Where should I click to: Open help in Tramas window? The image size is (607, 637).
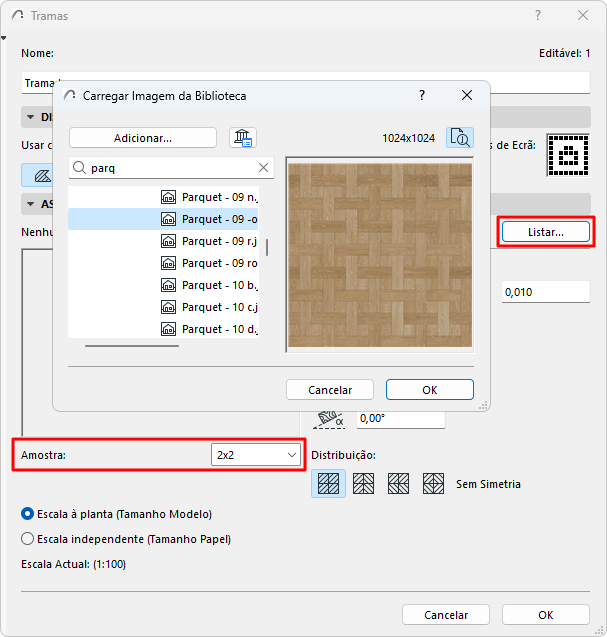(x=538, y=15)
